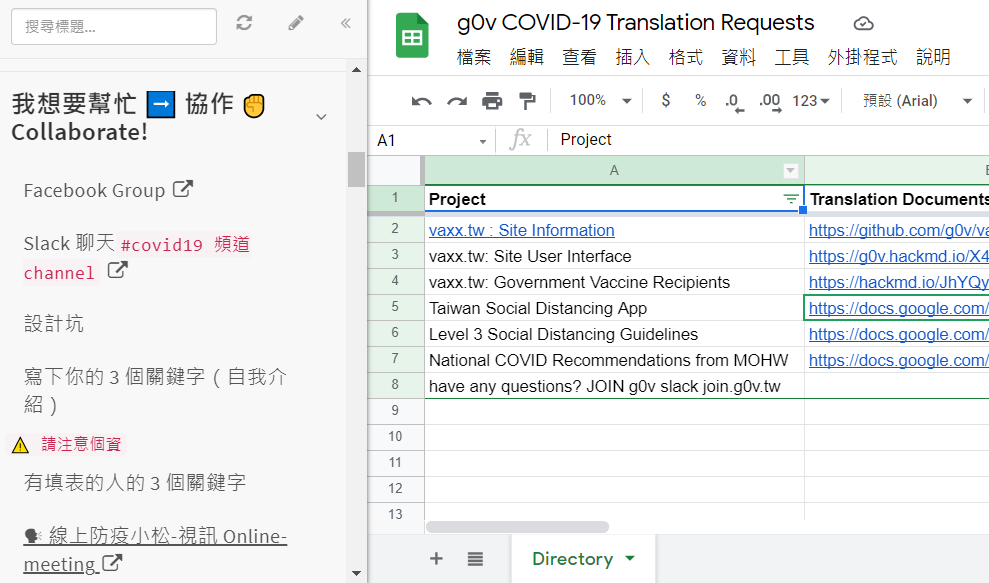
Task: Open the Slack channel external link icon
Action: coord(117,271)
